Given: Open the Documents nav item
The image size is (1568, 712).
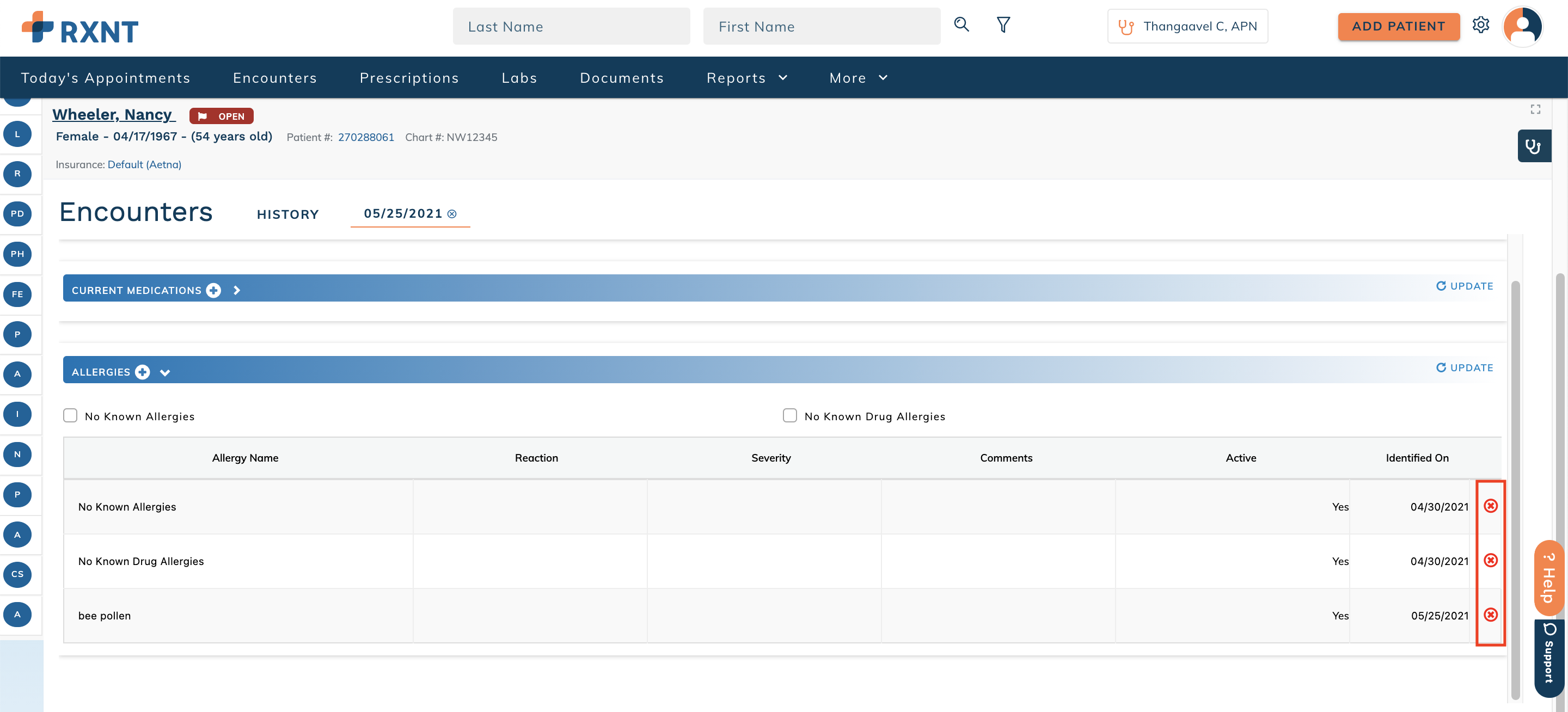Looking at the screenshot, I should pyautogui.click(x=621, y=78).
